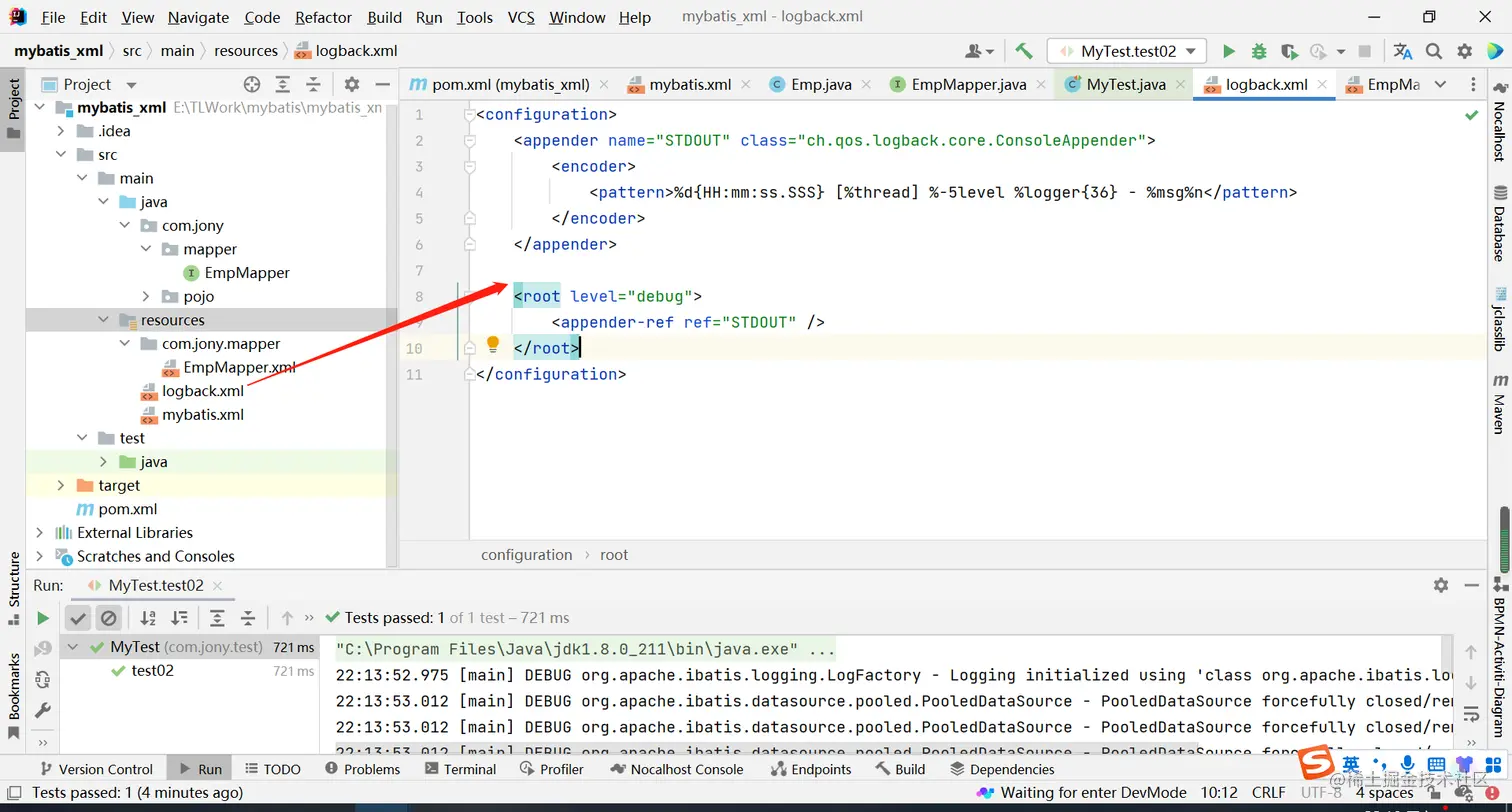Toggle the Structure tool window
Viewport: 1512px width, 812px height.
point(14,587)
